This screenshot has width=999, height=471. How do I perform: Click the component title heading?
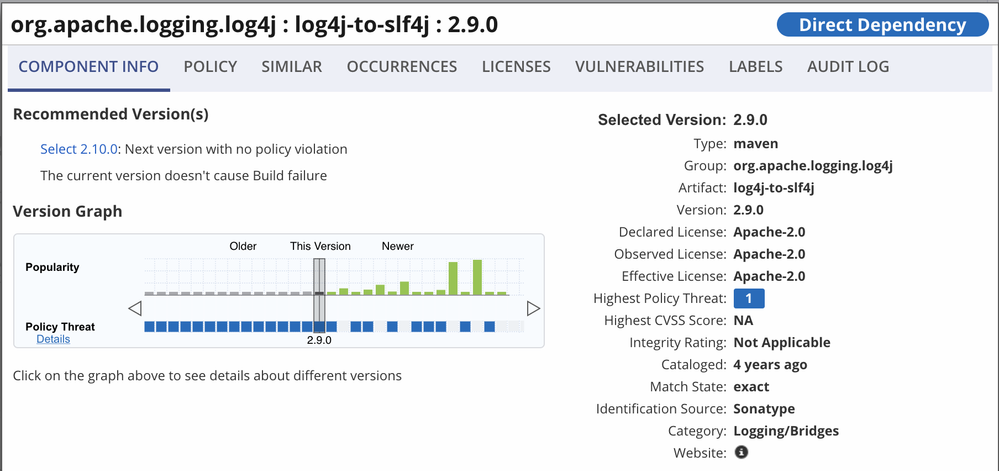255,25
